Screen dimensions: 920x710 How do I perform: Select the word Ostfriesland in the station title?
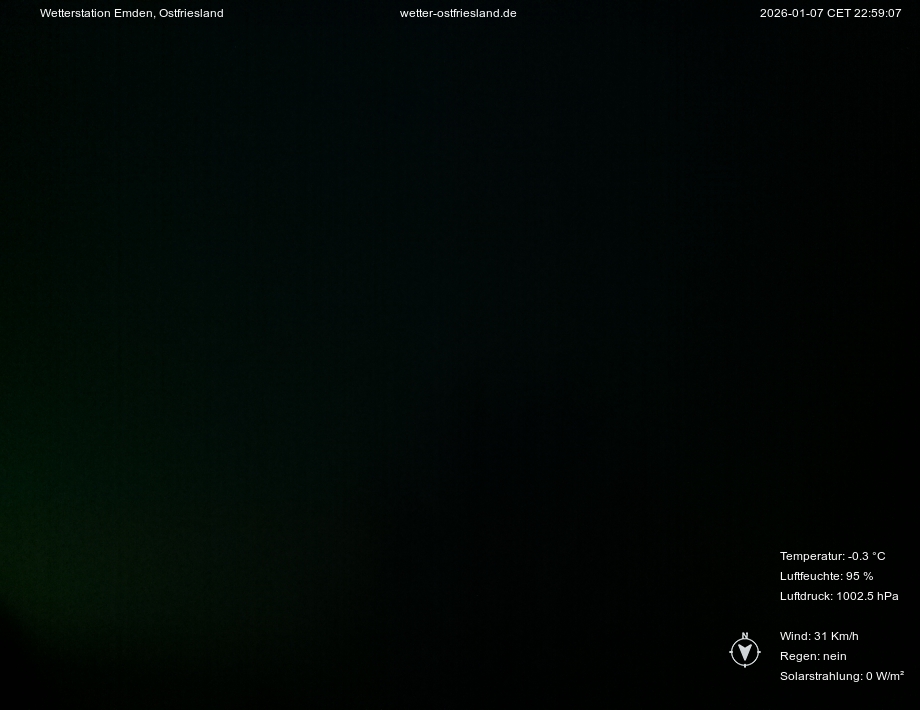191,13
